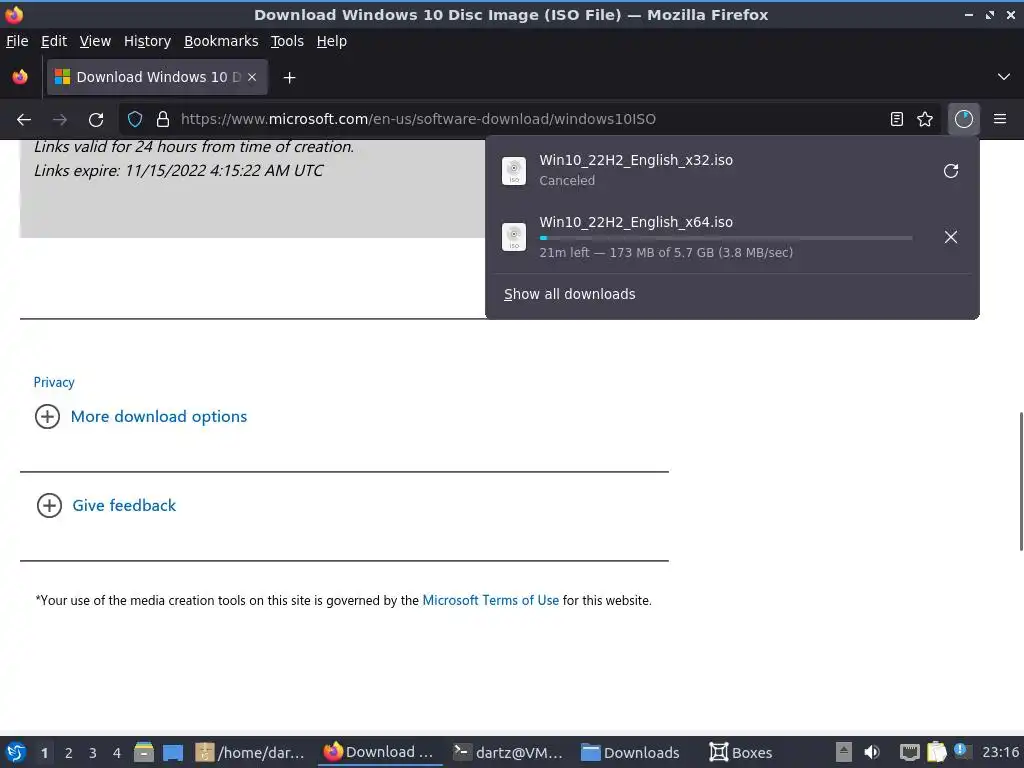Open tracking protection shield info

[x=135, y=120]
